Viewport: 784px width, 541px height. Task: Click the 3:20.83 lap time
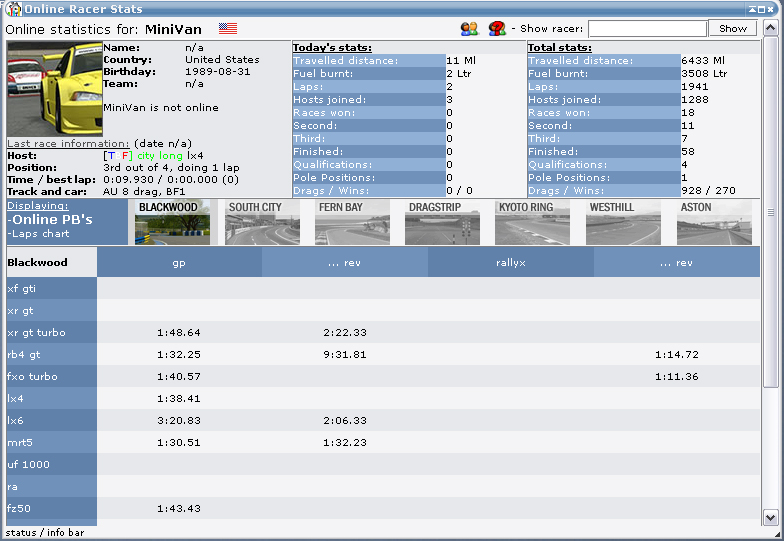[x=178, y=420]
